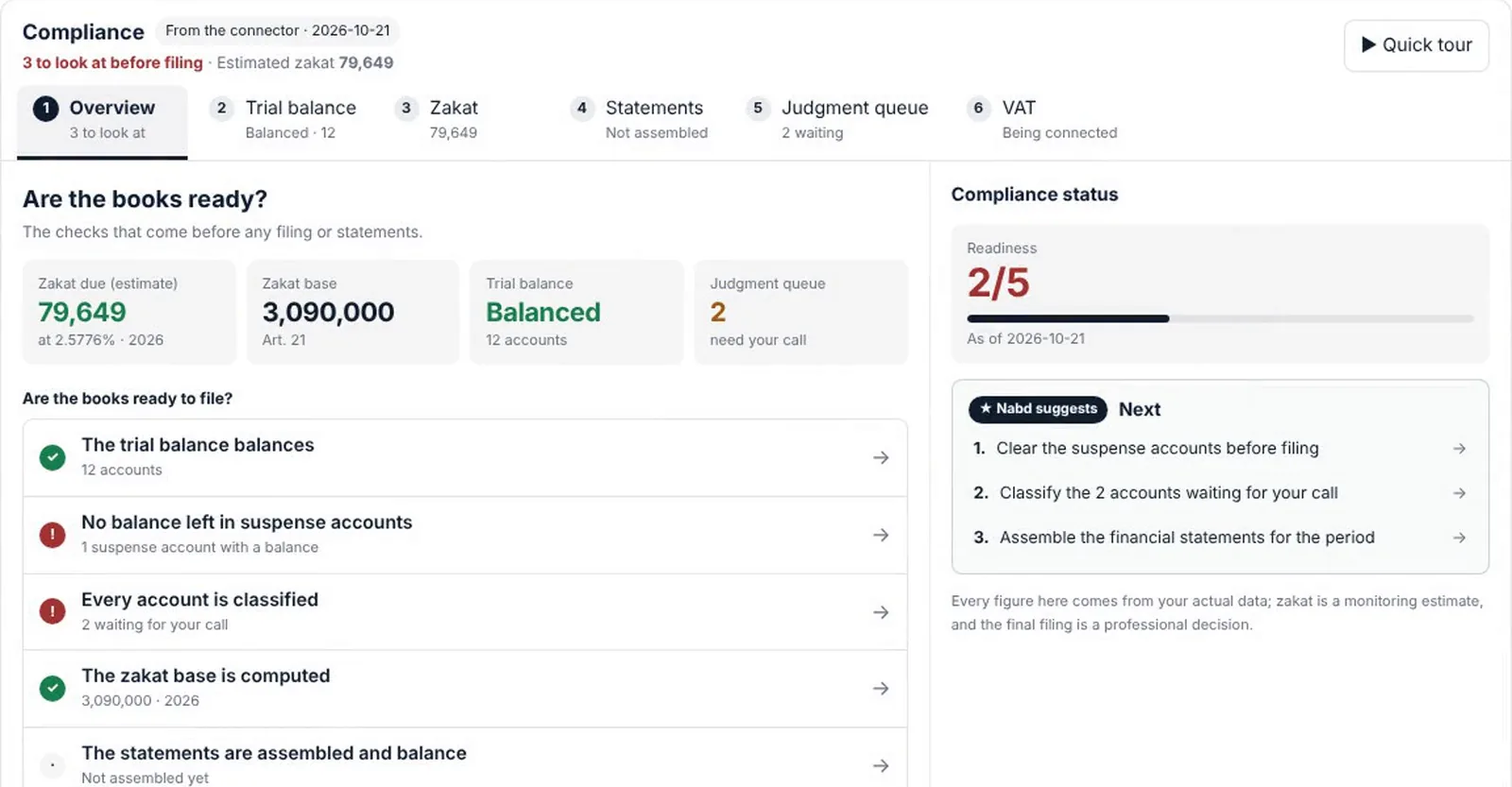Click the 'As of 2026-10-21' text
1512x787 pixels.
pos(1025,338)
